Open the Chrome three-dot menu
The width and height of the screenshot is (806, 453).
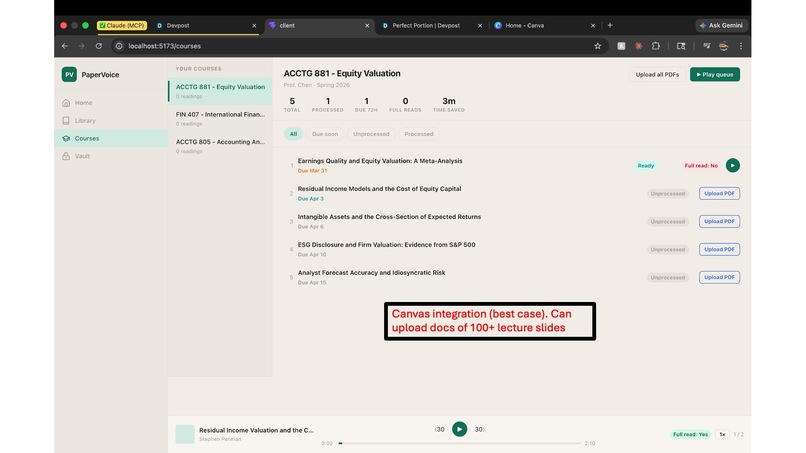741,46
